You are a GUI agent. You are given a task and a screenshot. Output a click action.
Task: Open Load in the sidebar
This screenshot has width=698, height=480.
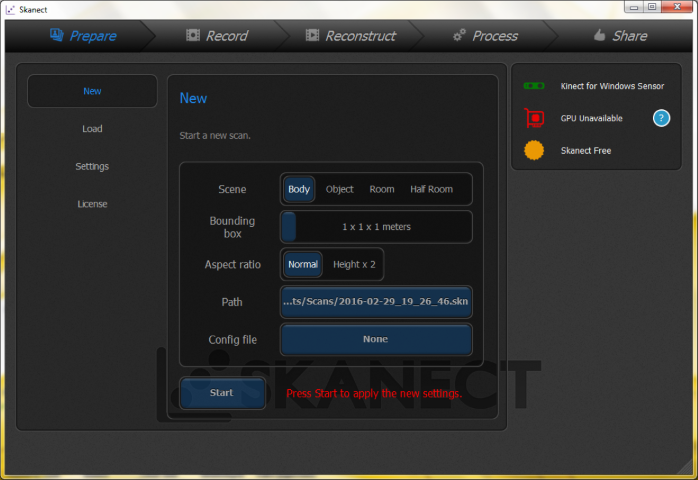coord(92,129)
